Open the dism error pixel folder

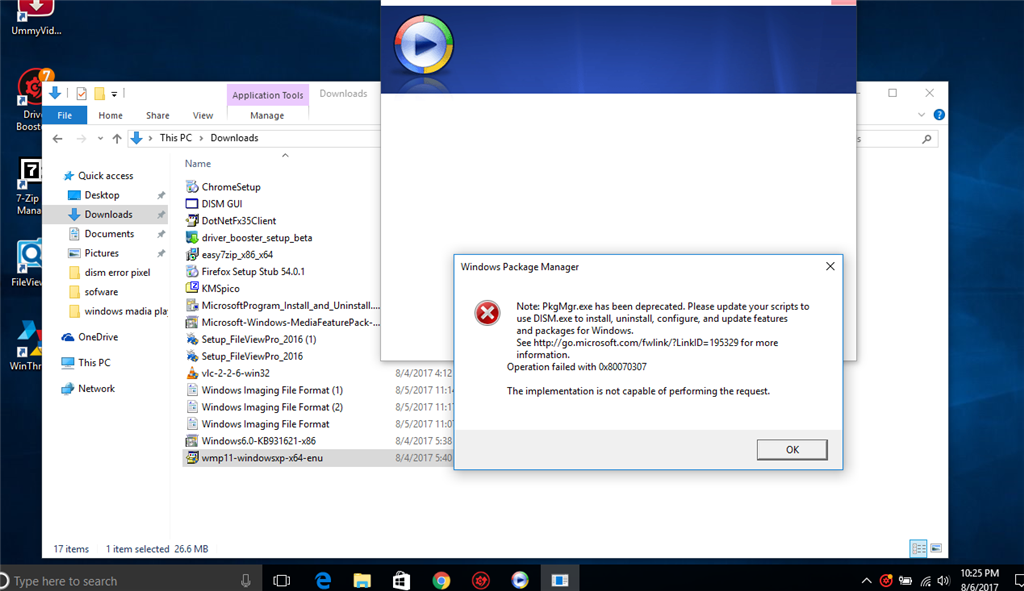tap(117, 272)
